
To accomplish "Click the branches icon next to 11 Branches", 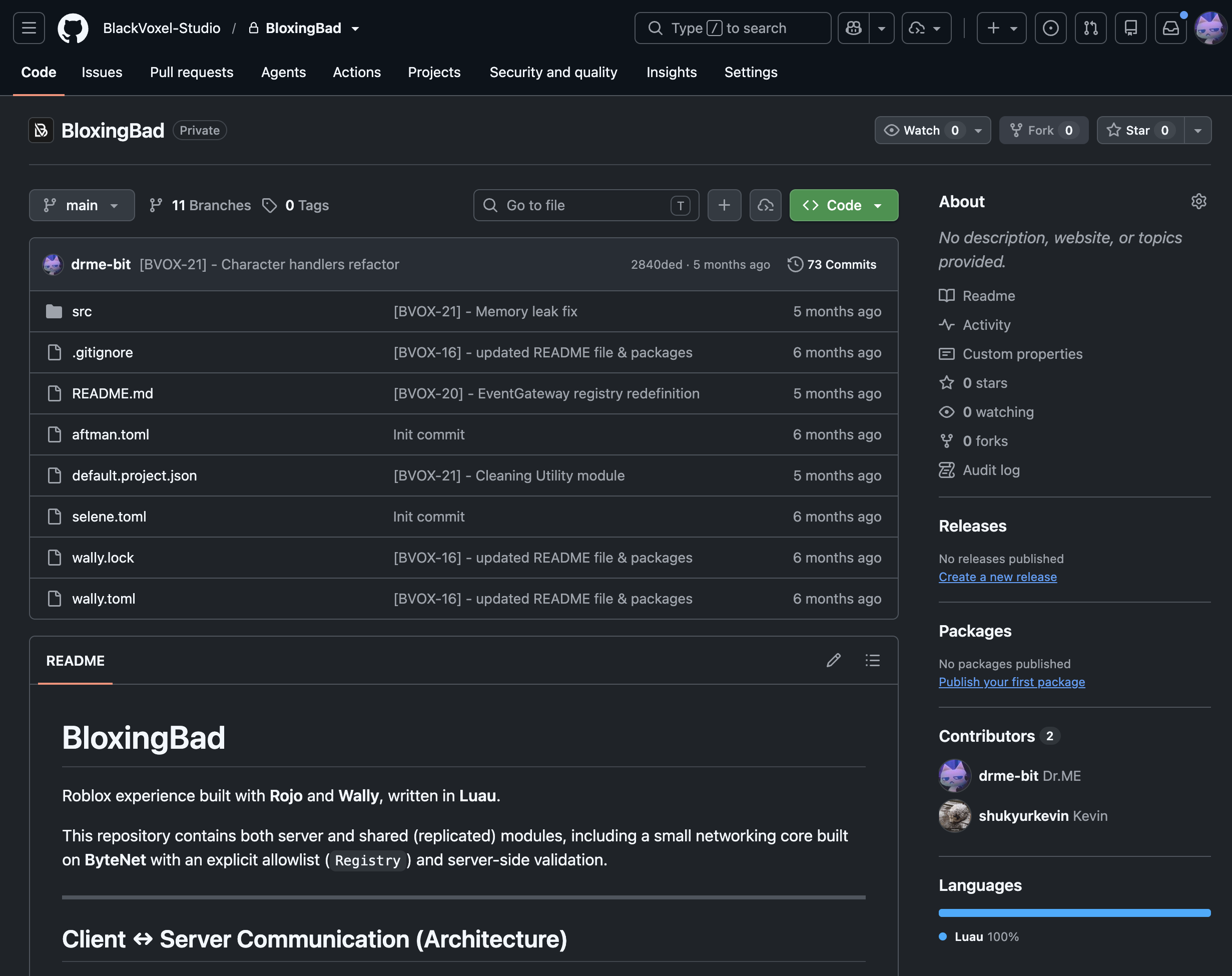I will point(156,205).
